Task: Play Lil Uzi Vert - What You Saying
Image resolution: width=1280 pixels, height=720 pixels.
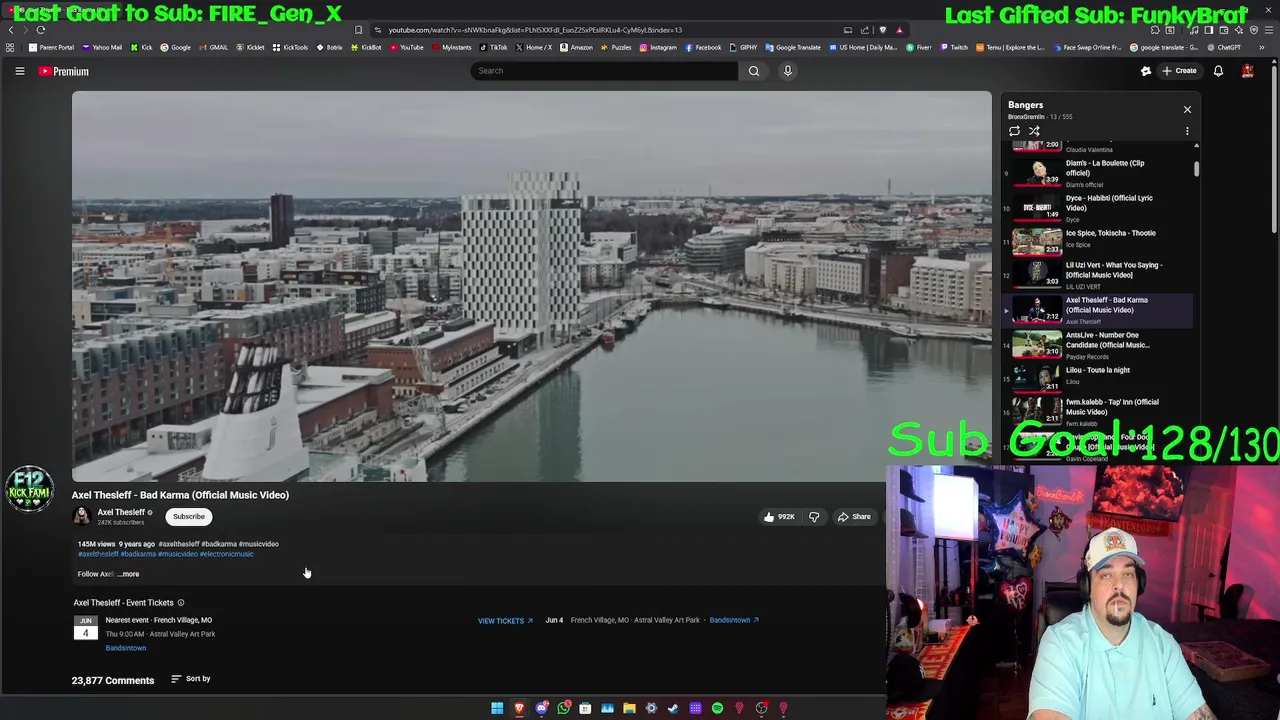Action: [x=1097, y=275]
